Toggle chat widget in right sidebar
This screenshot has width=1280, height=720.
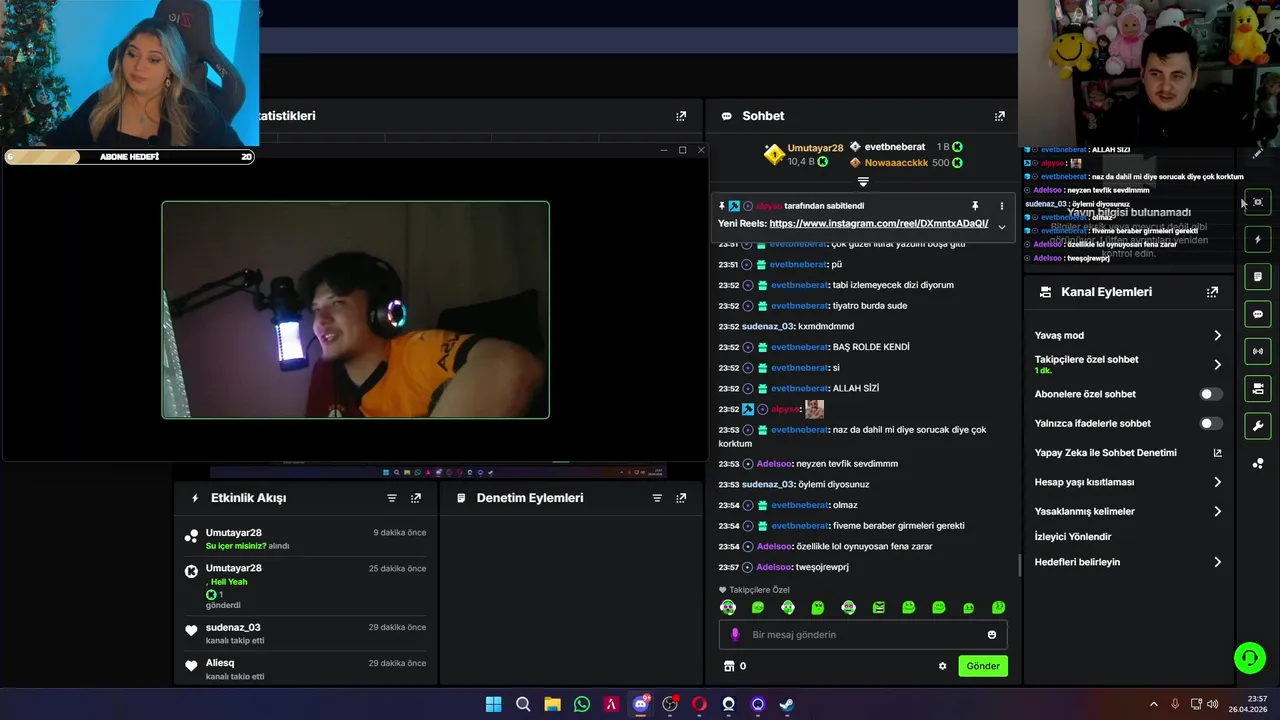[x=1258, y=314]
